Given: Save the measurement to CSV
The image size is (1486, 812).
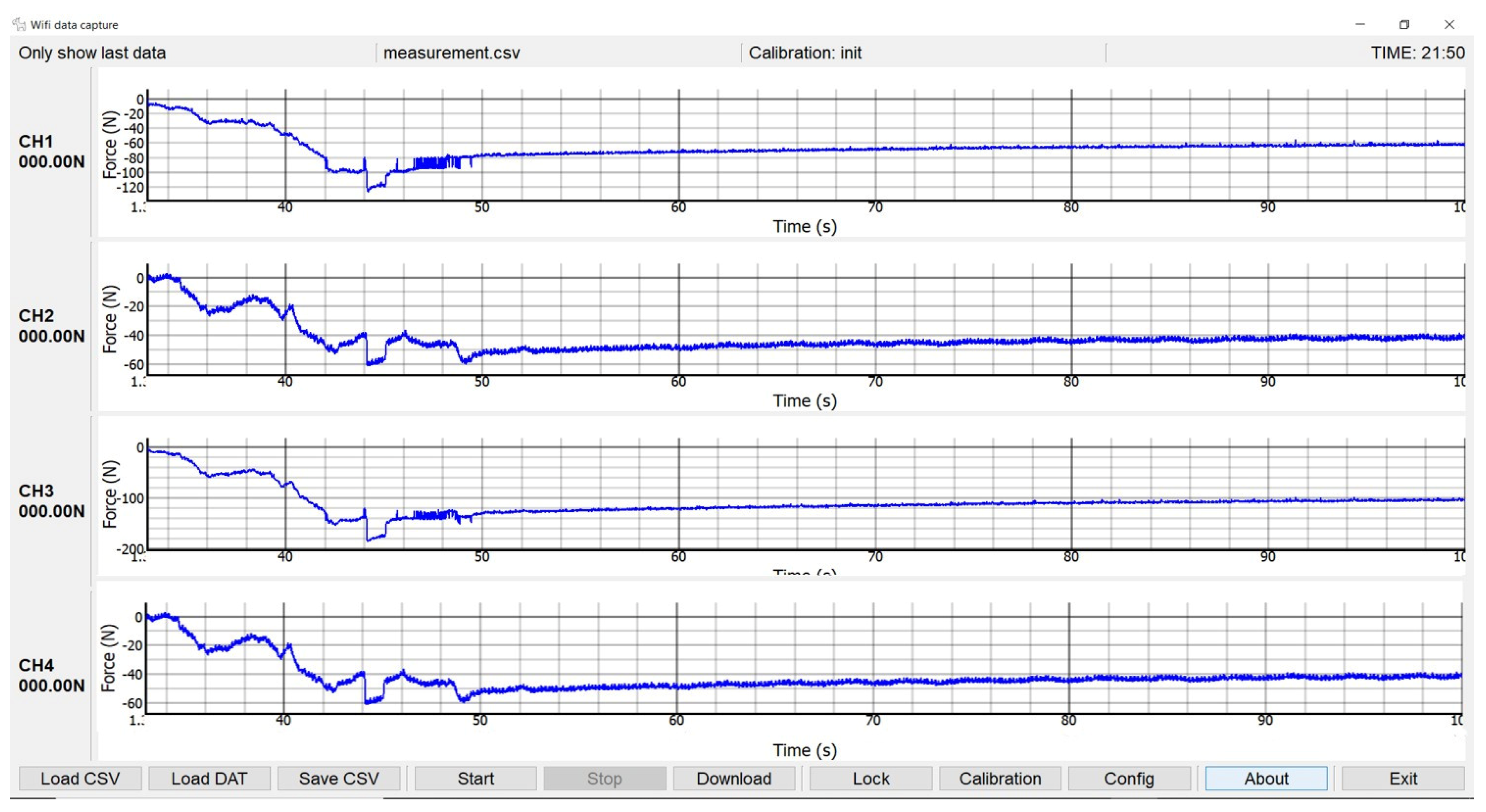Looking at the screenshot, I should [338, 778].
